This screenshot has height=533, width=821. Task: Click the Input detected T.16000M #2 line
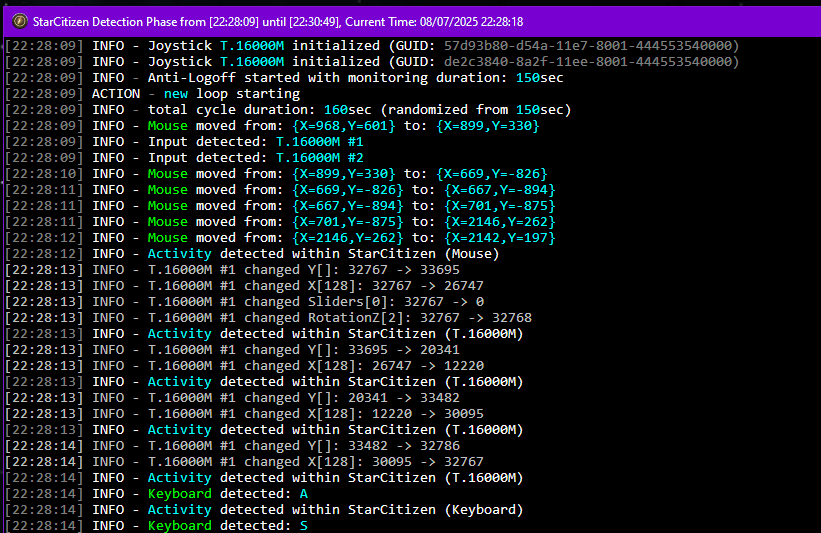184,158
